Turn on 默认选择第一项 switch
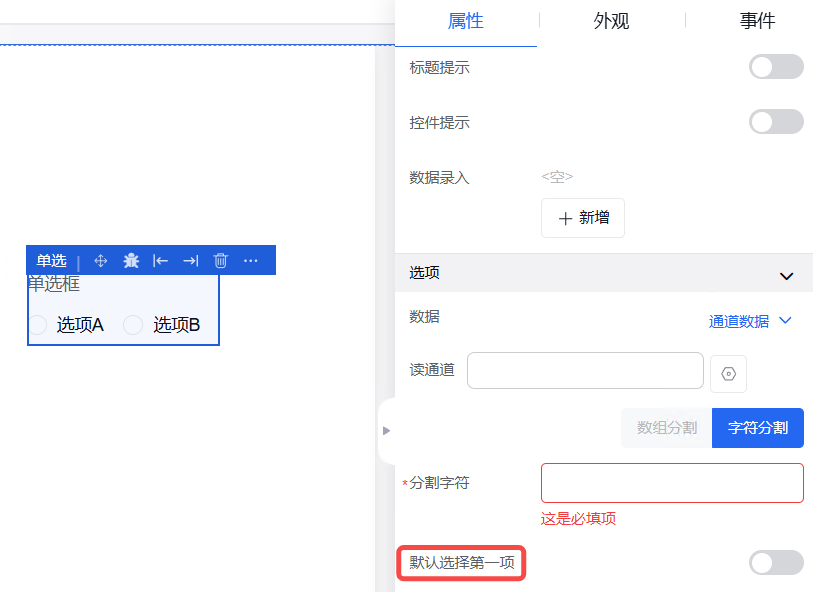 (x=776, y=563)
